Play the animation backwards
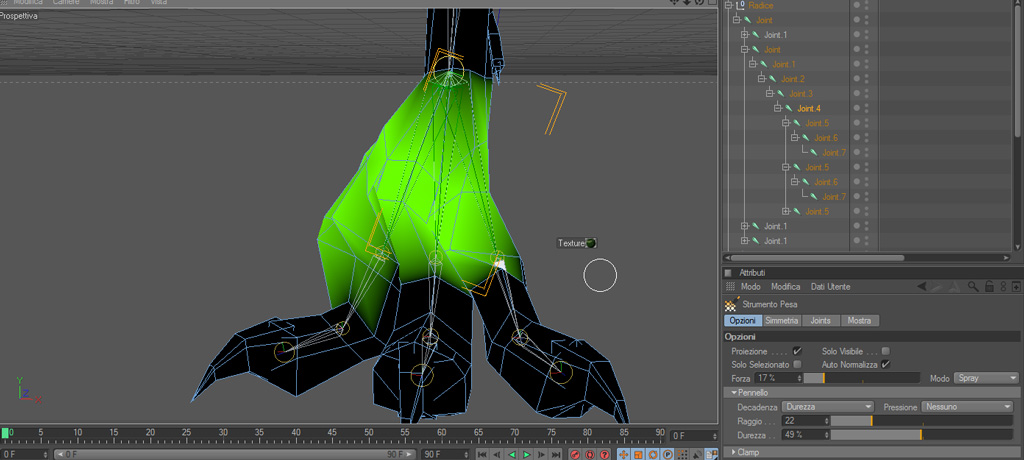The width and height of the screenshot is (1024, 460). click(512, 454)
